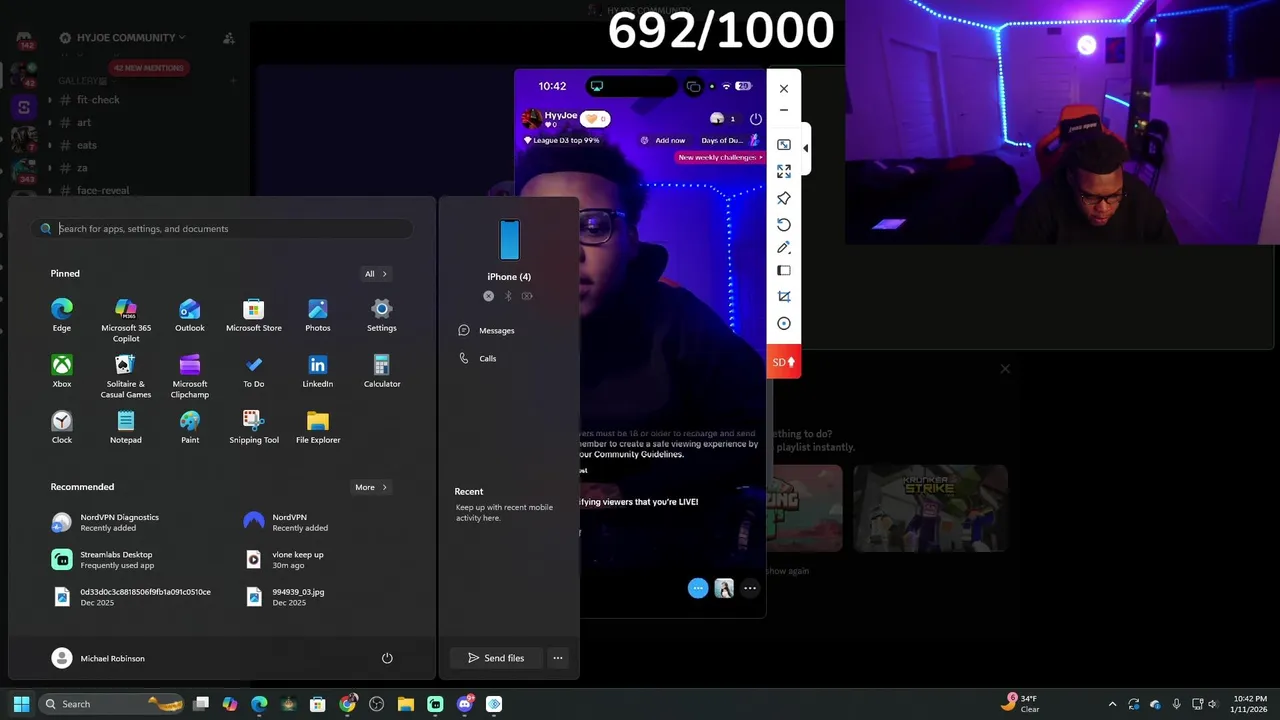The image size is (1280, 720).
Task: Toggle Do Not Disturb icon under iPhone
Action: [488, 296]
